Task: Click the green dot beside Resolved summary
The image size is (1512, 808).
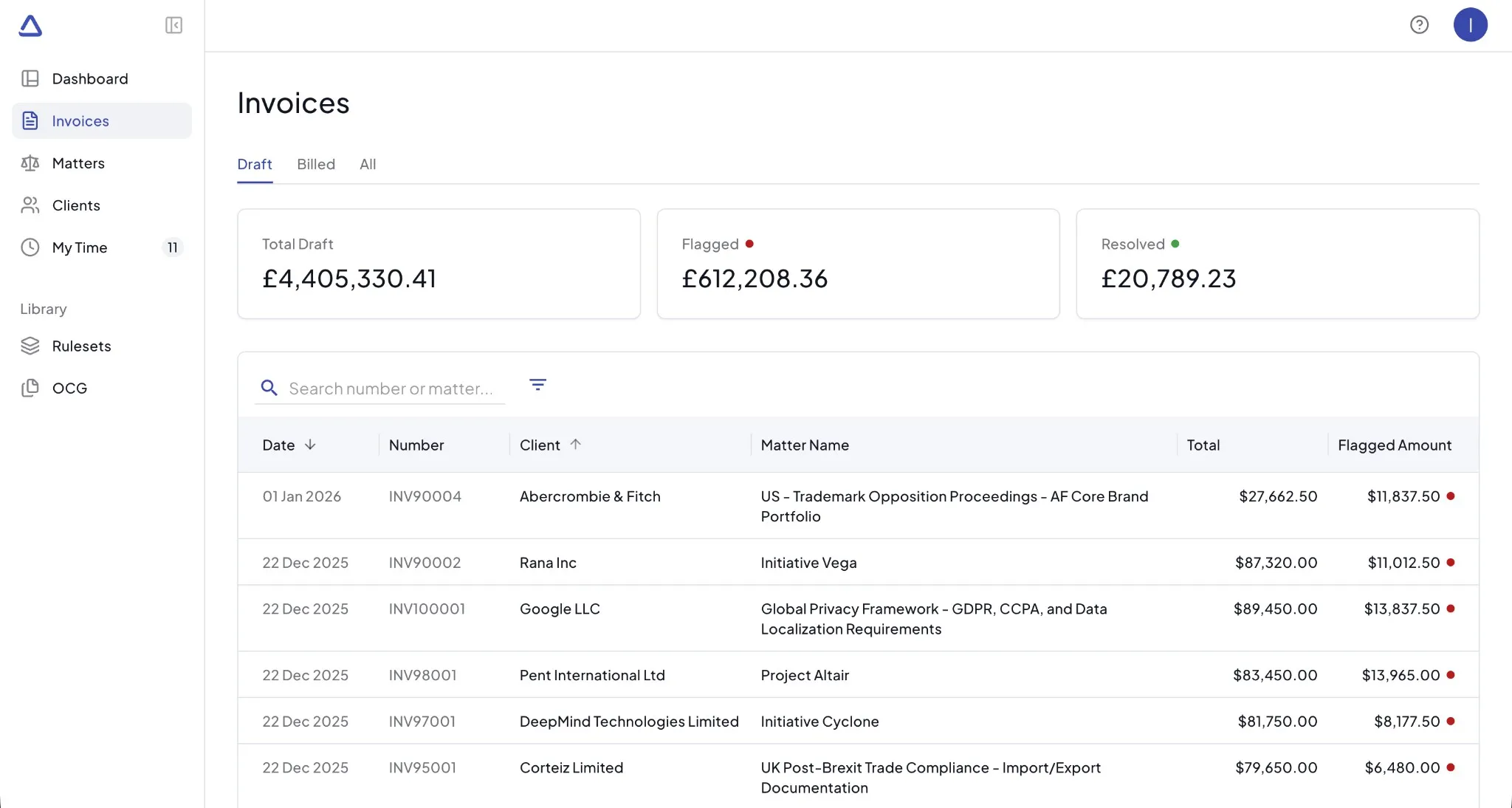Action: click(1175, 244)
